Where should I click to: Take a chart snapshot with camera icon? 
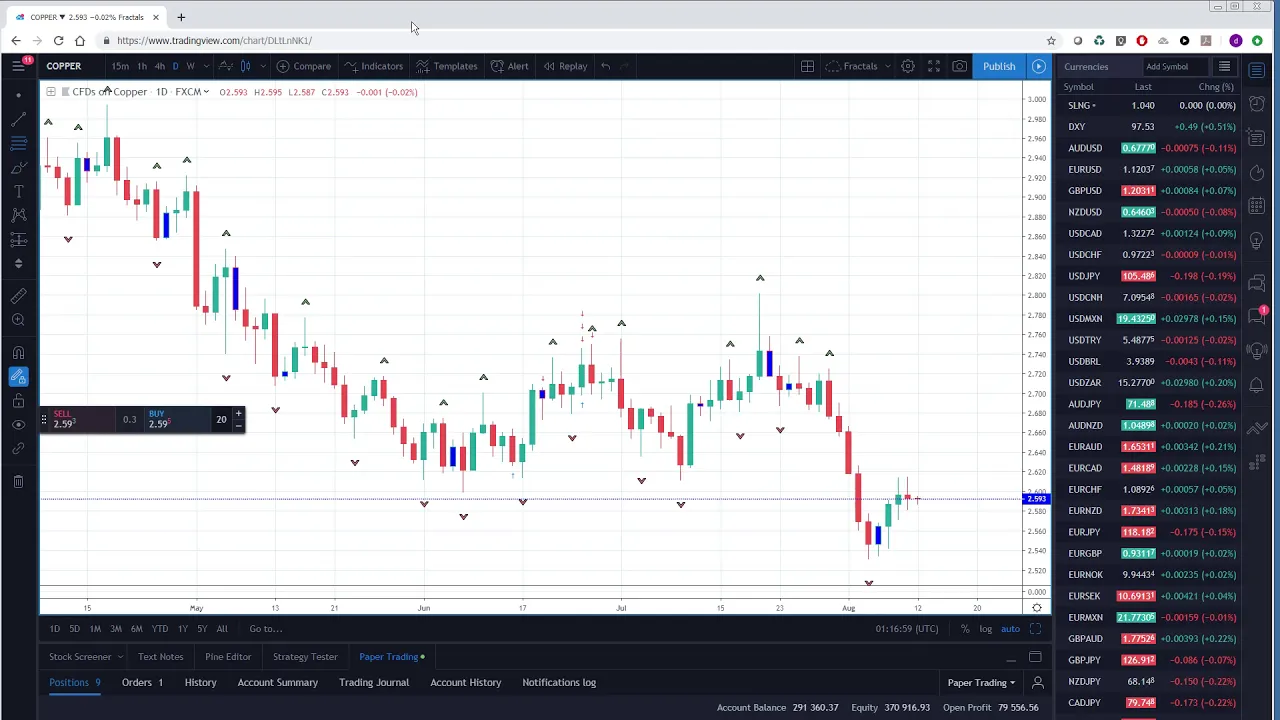pos(959,66)
